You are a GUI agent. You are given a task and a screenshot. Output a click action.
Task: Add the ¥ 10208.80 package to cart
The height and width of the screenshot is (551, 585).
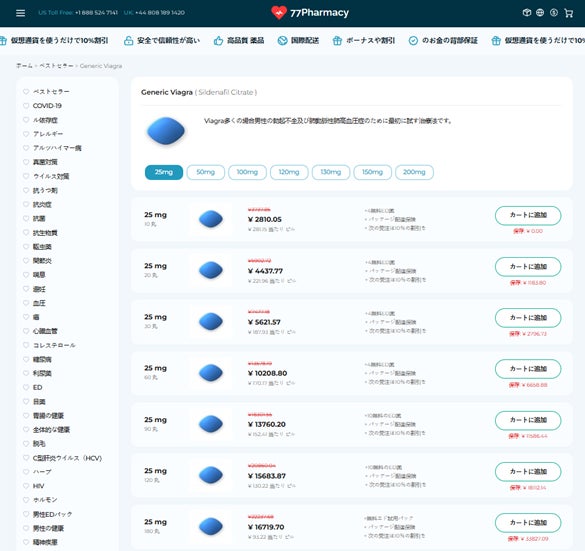[528, 369]
